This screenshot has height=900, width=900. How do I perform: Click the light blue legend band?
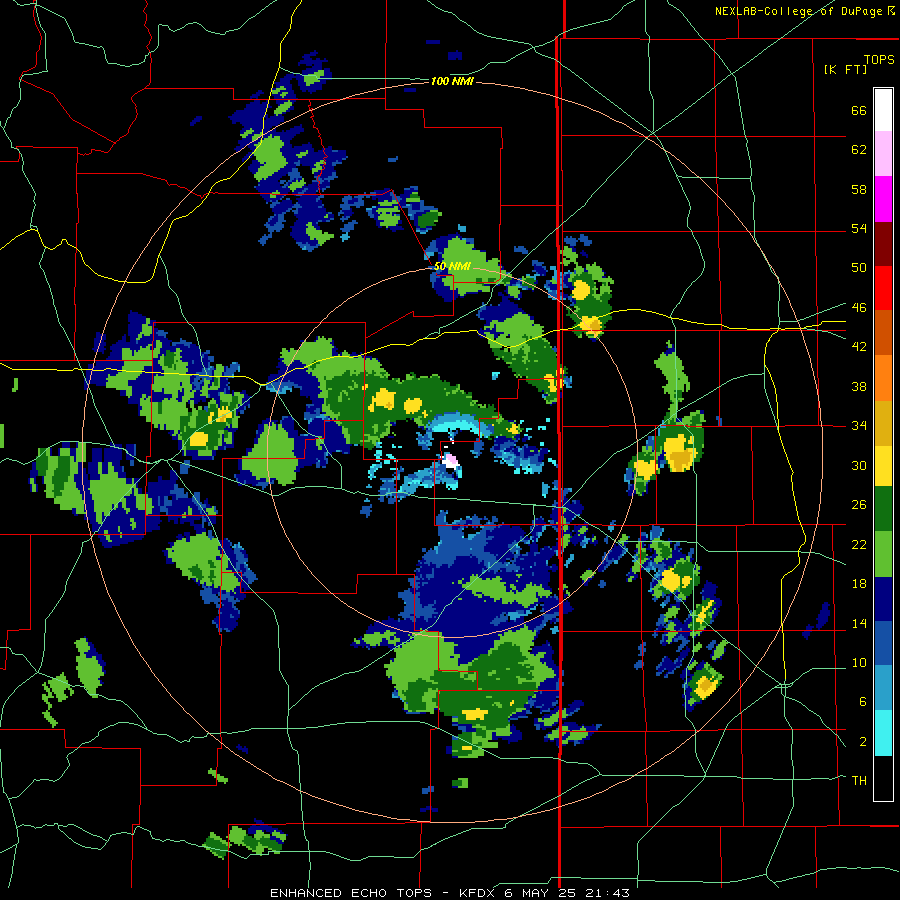click(883, 688)
